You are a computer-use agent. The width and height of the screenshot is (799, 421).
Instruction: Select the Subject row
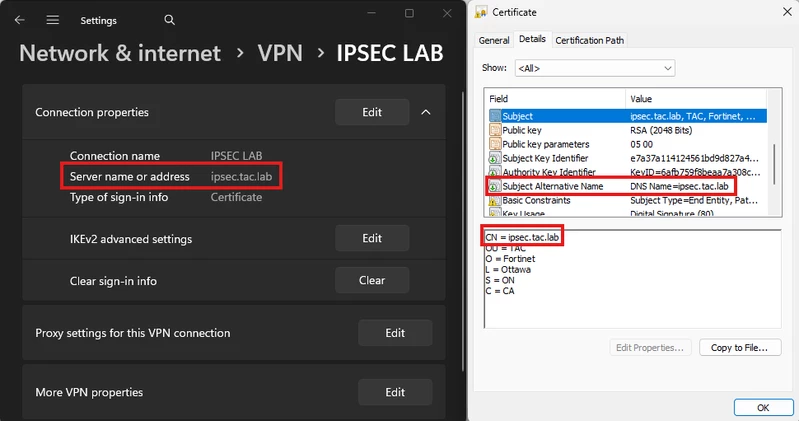627,116
